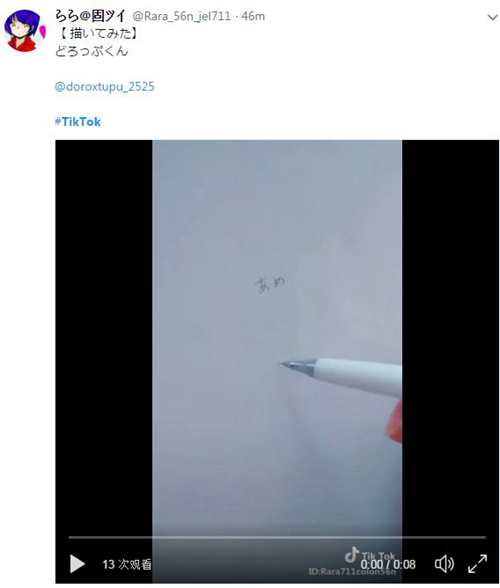
Task: Click the handwritten text in the video
Action: 270,284
